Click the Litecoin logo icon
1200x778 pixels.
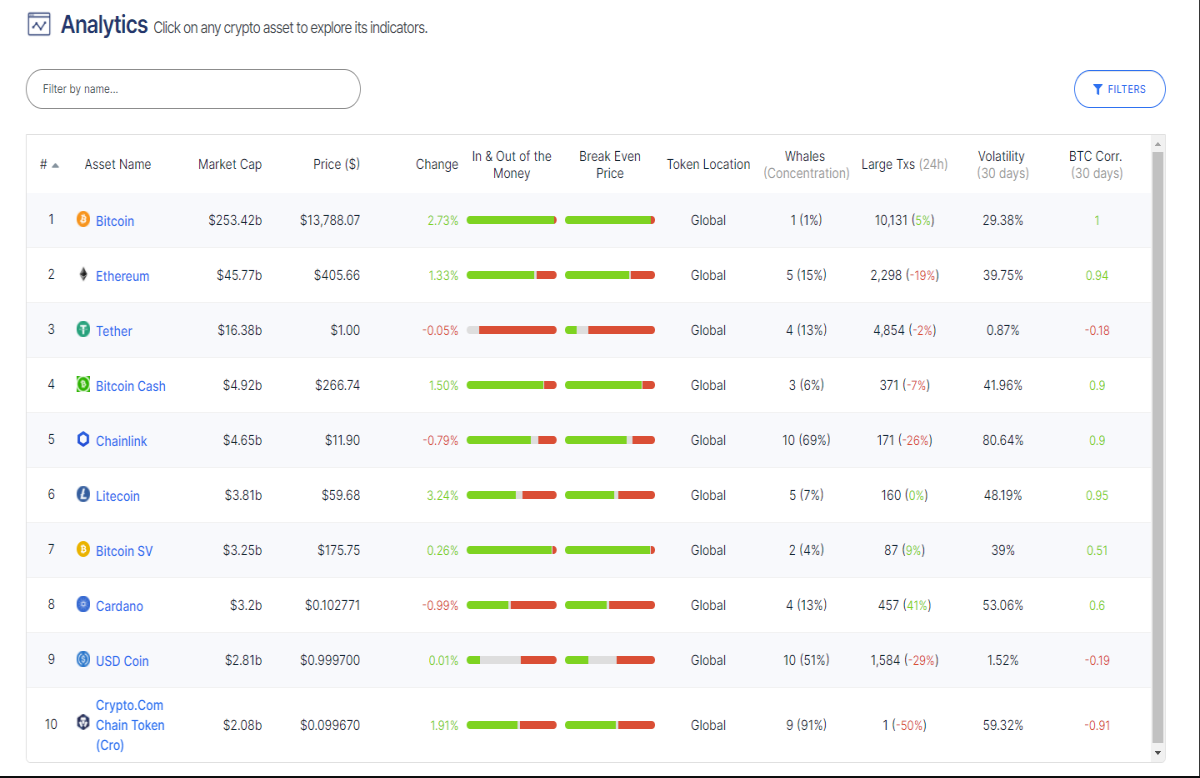[x=83, y=495]
